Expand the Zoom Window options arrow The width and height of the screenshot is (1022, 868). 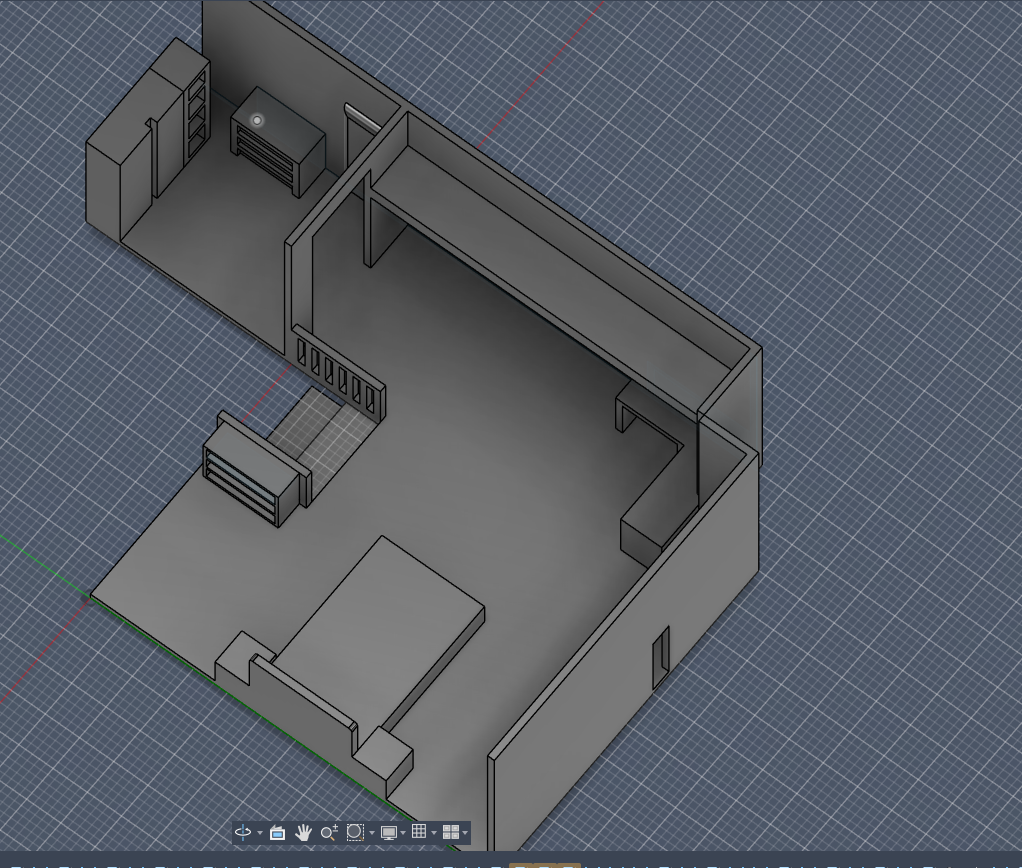pos(372,833)
